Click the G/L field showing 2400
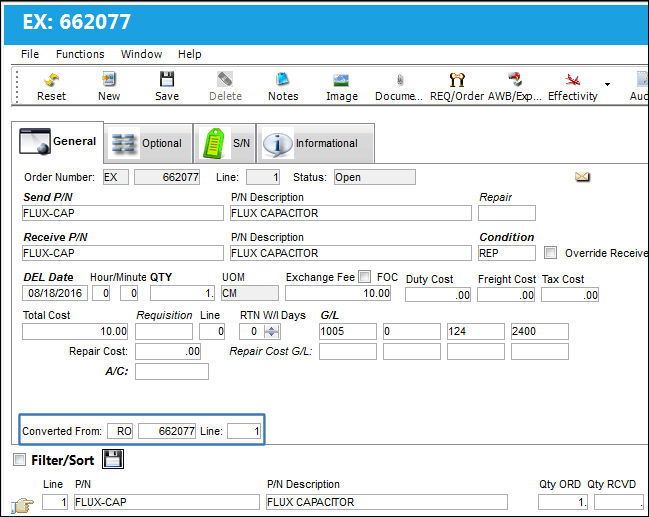649x517 pixels. point(540,332)
